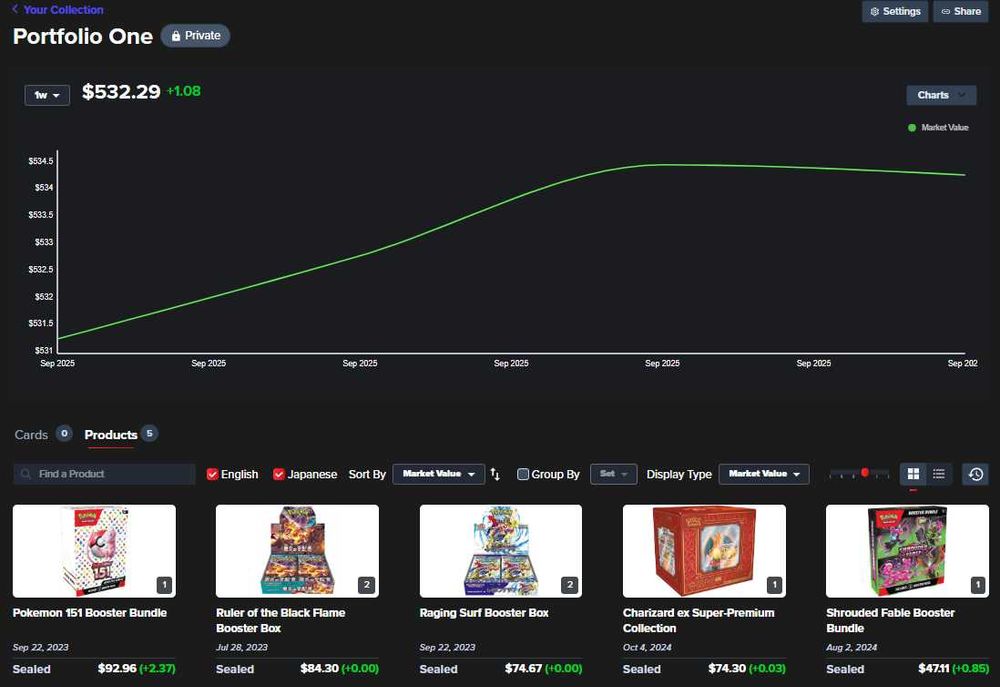Click Pokemon 151 Booster Bundle title
This screenshot has height=687, width=1000.
[90, 612]
